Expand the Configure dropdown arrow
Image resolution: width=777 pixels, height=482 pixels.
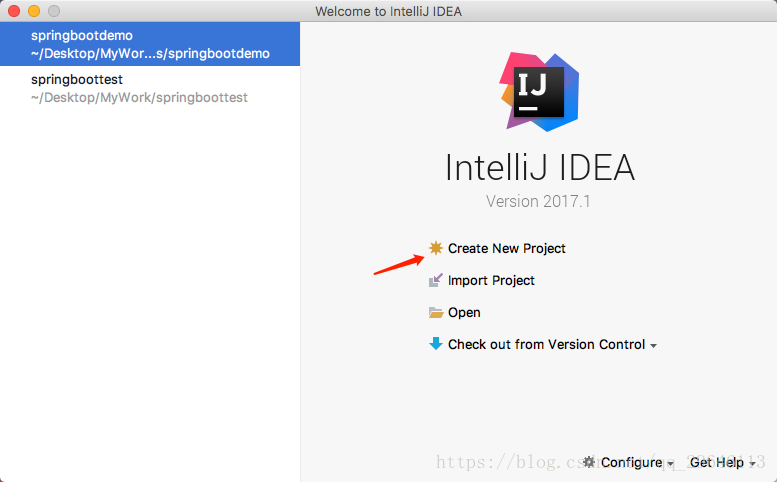click(670, 464)
